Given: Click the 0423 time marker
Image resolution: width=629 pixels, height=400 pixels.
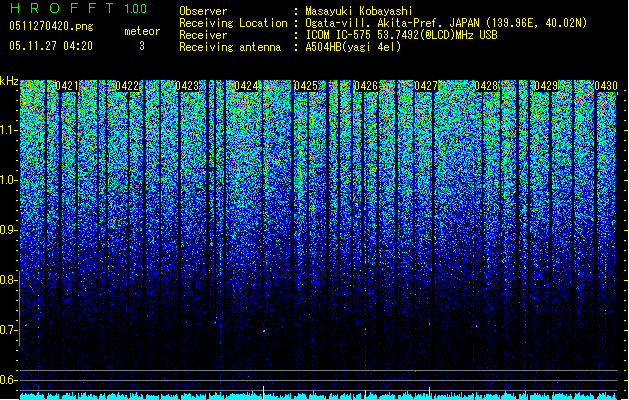Looking at the screenshot, I should click(x=187, y=86).
